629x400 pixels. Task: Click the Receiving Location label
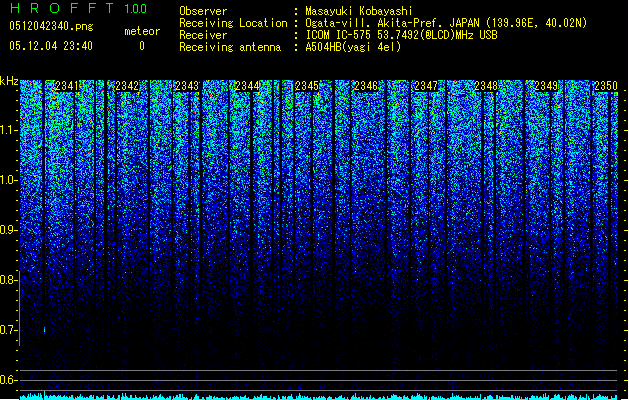point(233,23)
